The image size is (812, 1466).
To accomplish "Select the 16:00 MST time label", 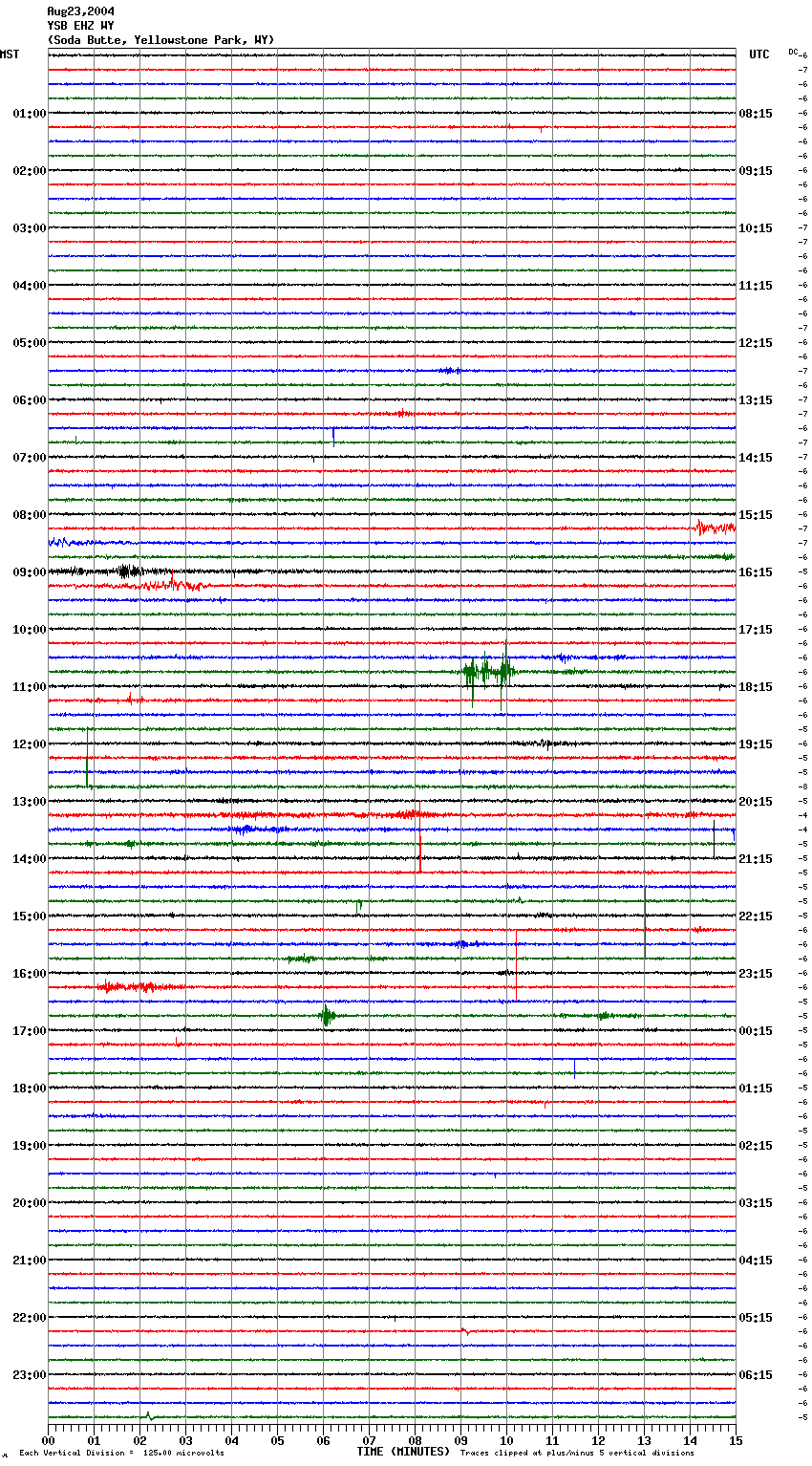I will [30, 974].
